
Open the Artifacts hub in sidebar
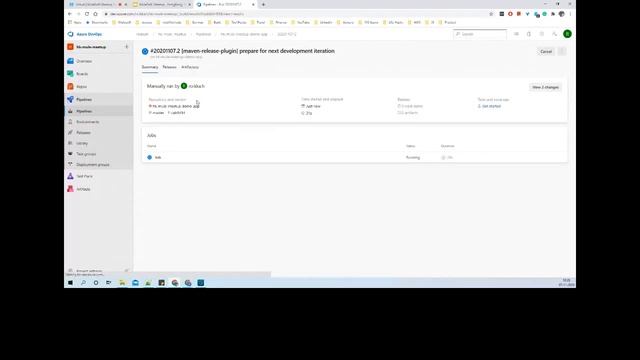click(x=83, y=189)
